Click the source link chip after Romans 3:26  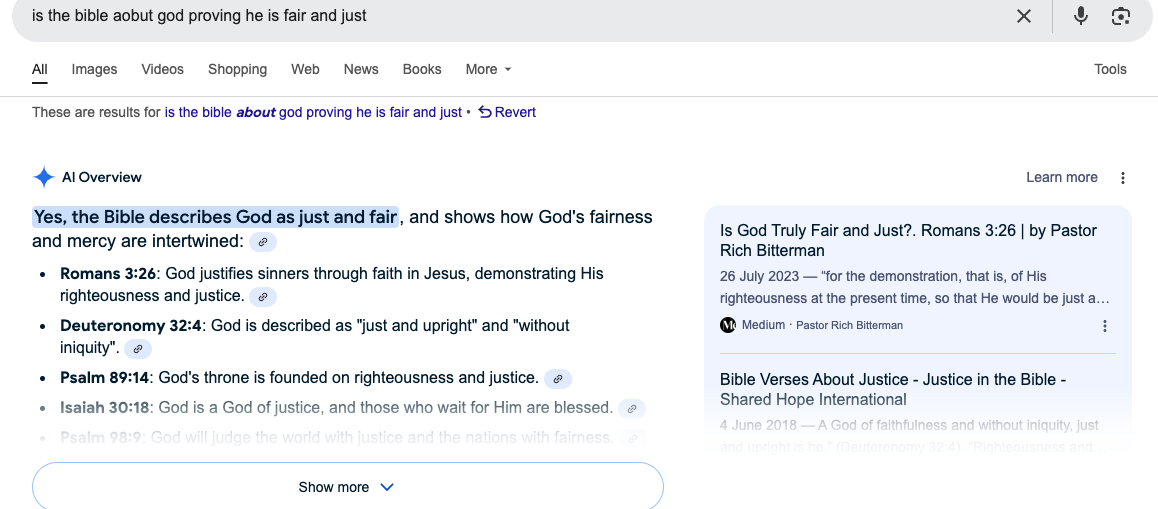coord(263,297)
